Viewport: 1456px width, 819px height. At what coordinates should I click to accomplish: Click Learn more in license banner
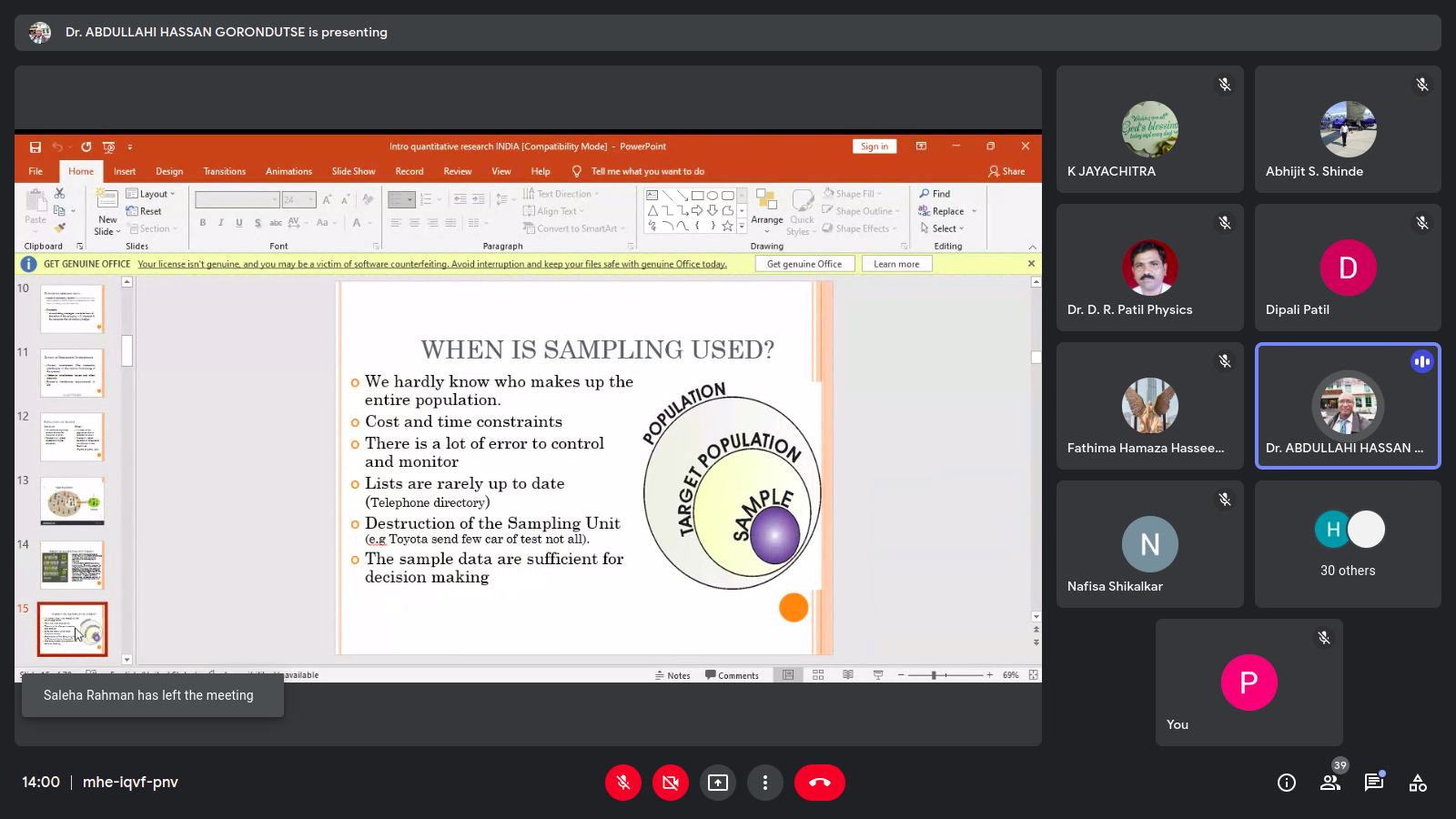896,264
